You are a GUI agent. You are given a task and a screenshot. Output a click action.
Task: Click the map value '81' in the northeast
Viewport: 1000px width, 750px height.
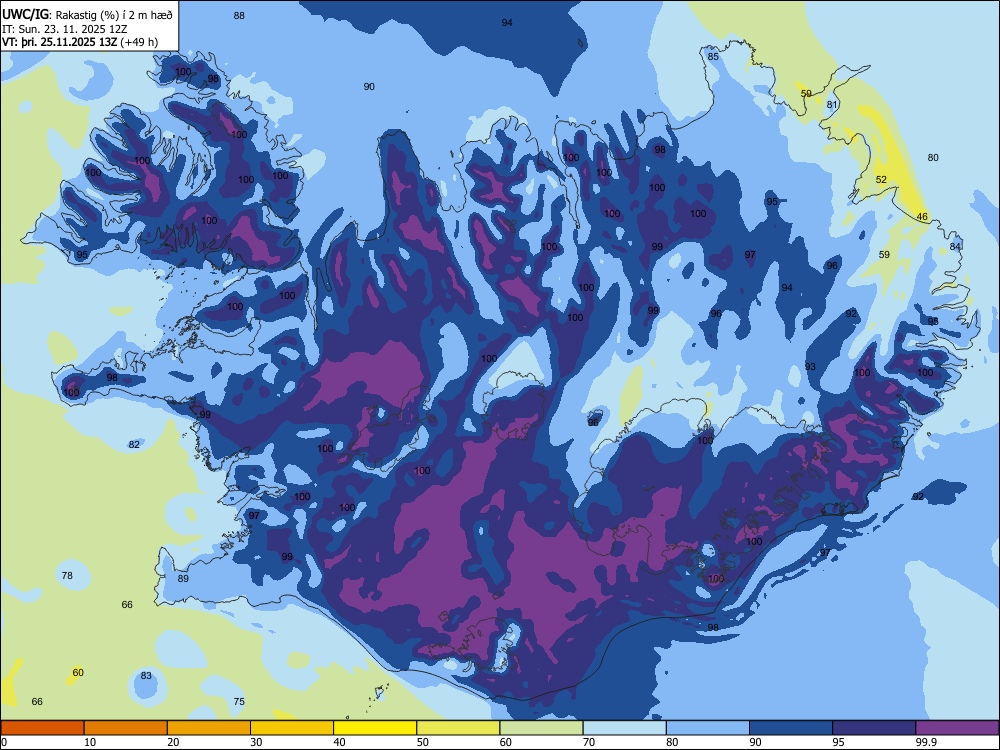832,105
